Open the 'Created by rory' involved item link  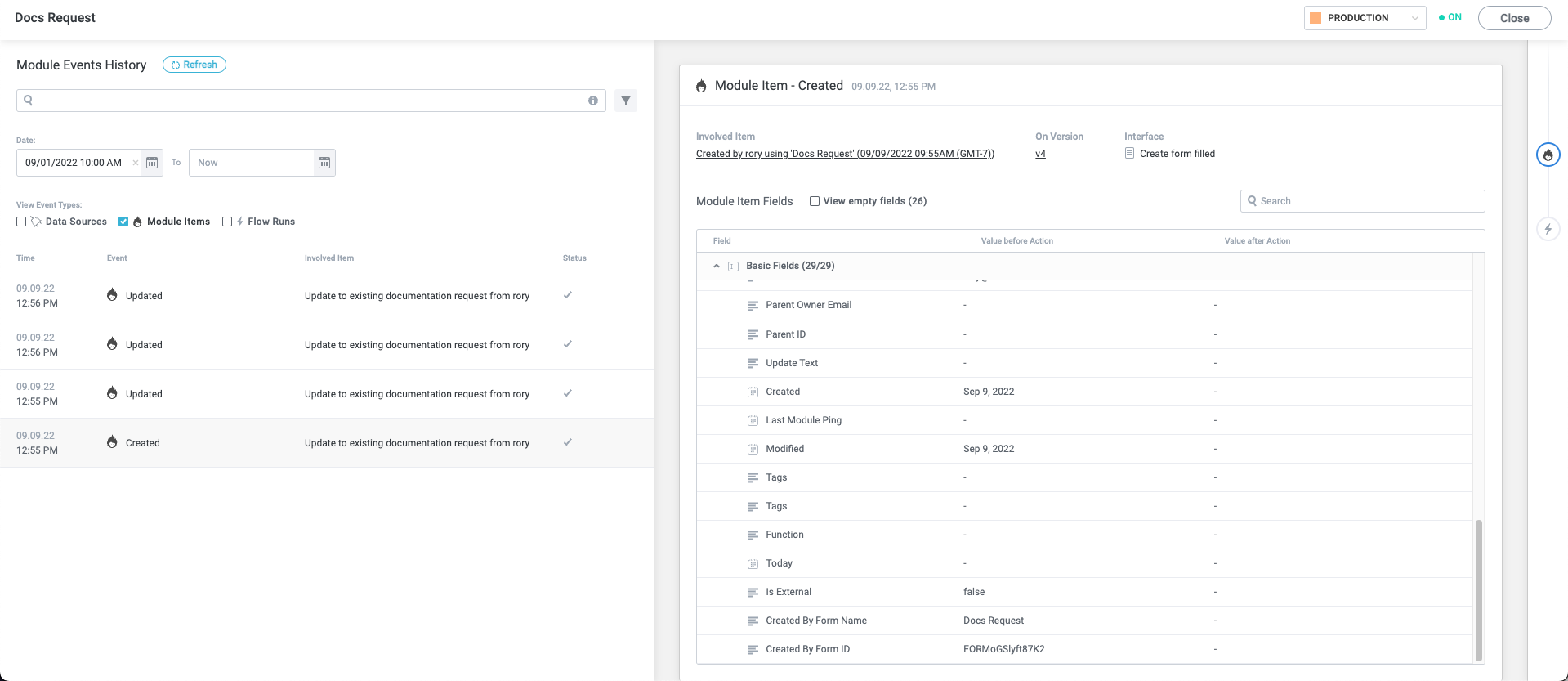point(845,154)
